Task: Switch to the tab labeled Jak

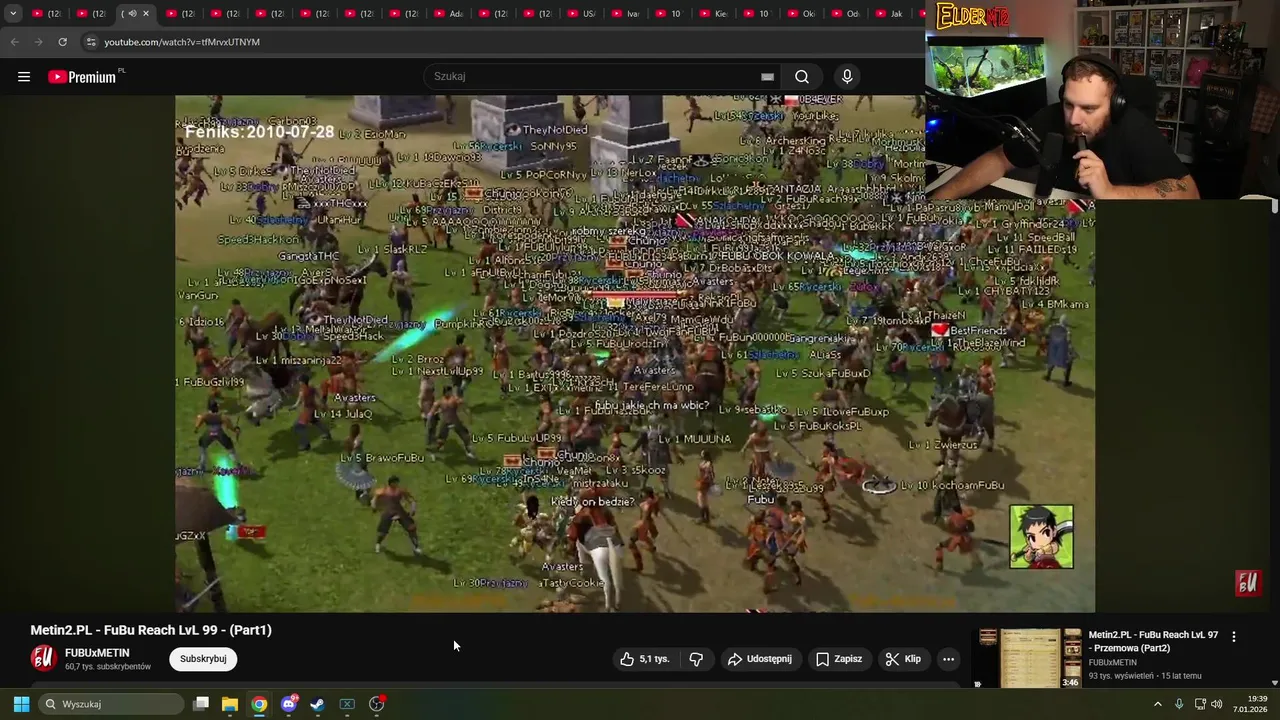Action: click(888, 14)
